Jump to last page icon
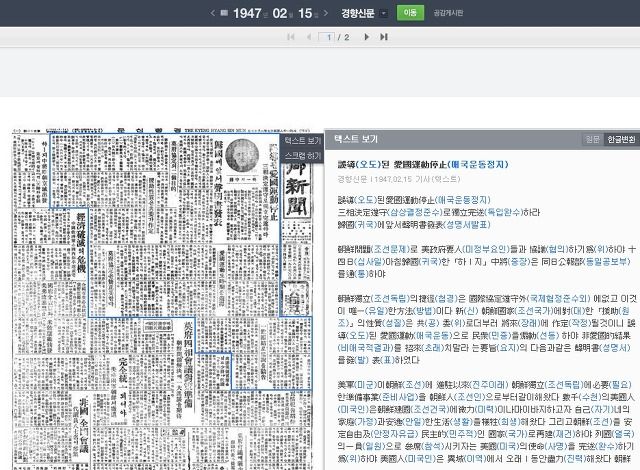640x470 pixels. click(384, 37)
